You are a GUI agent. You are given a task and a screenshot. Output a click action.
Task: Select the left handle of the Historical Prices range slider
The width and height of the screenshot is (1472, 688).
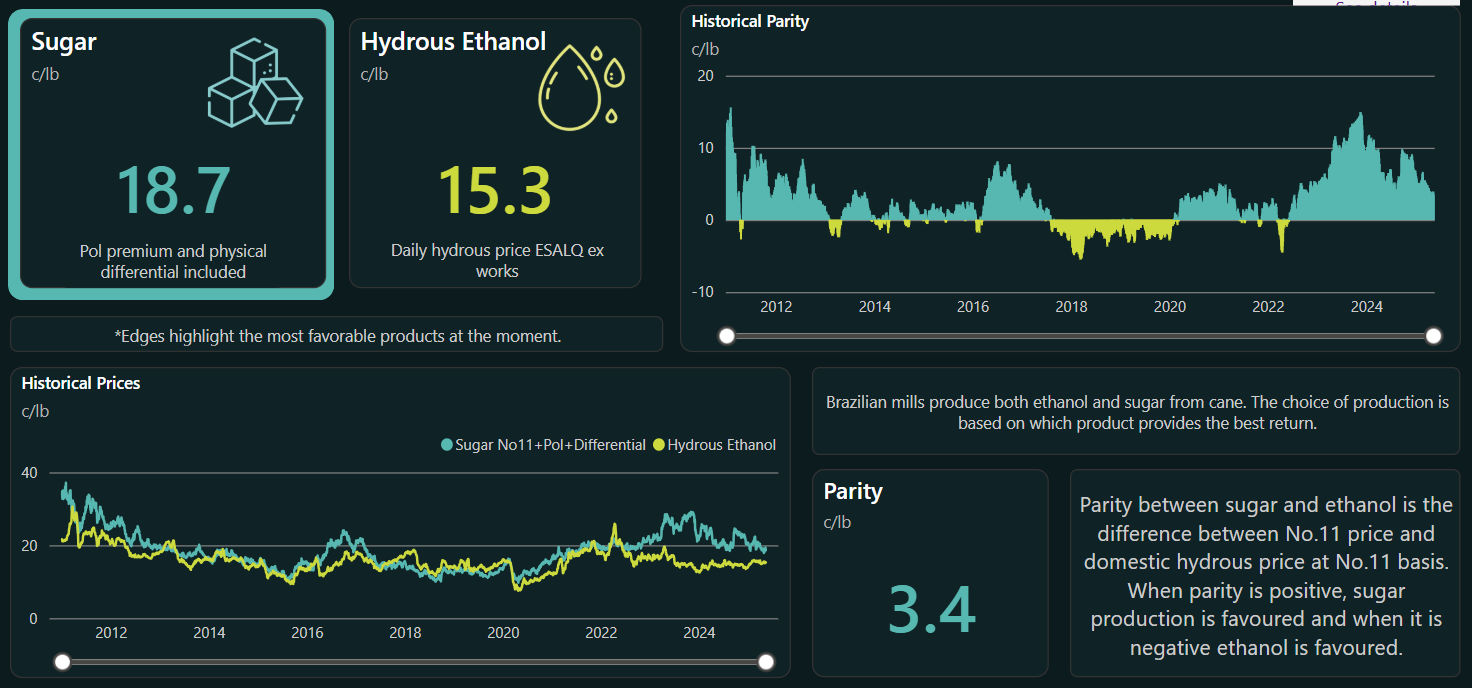coord(63,661)
